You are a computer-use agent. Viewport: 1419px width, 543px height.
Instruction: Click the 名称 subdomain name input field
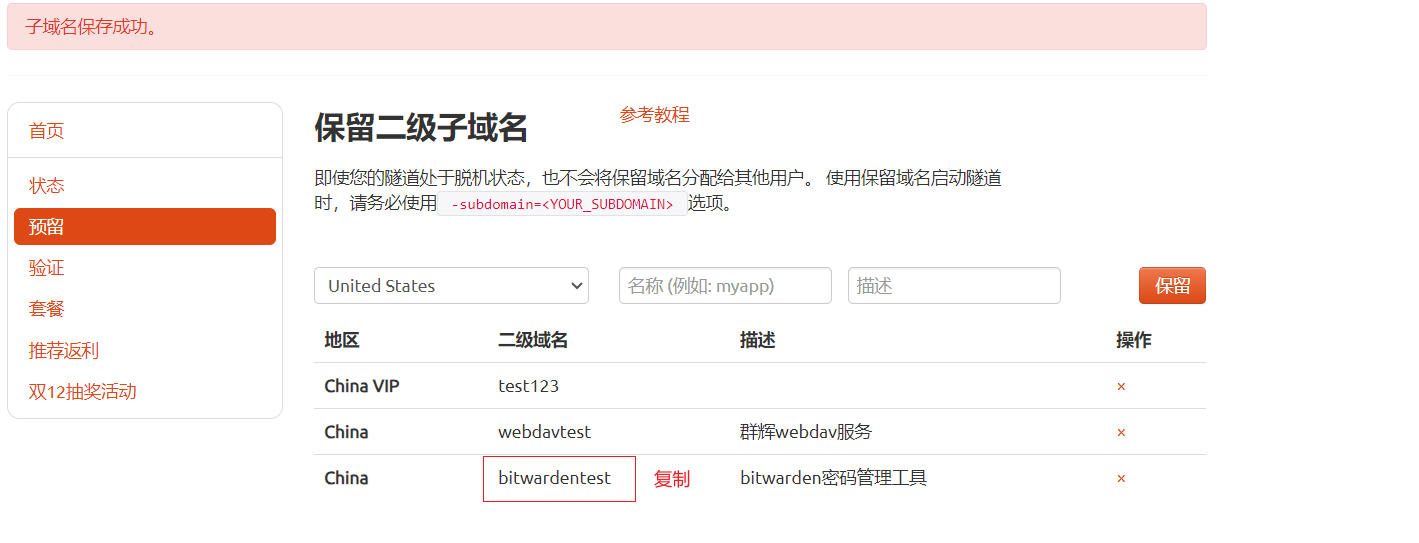pyautogui.click(x=725, y=285)
